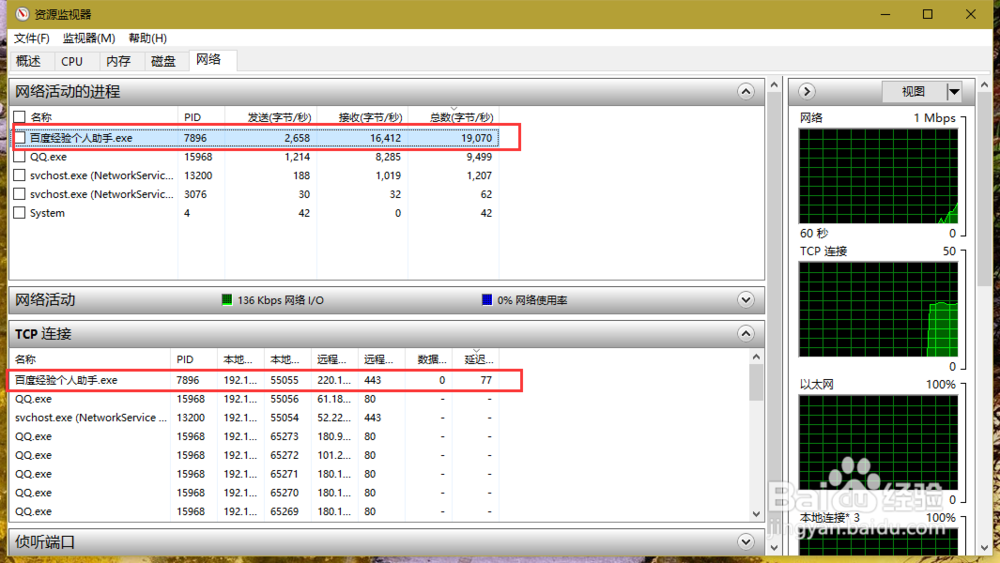The image size is (1000, 563).
Task: Open the 监视器(M) menu
Action: tap(89, 38)
